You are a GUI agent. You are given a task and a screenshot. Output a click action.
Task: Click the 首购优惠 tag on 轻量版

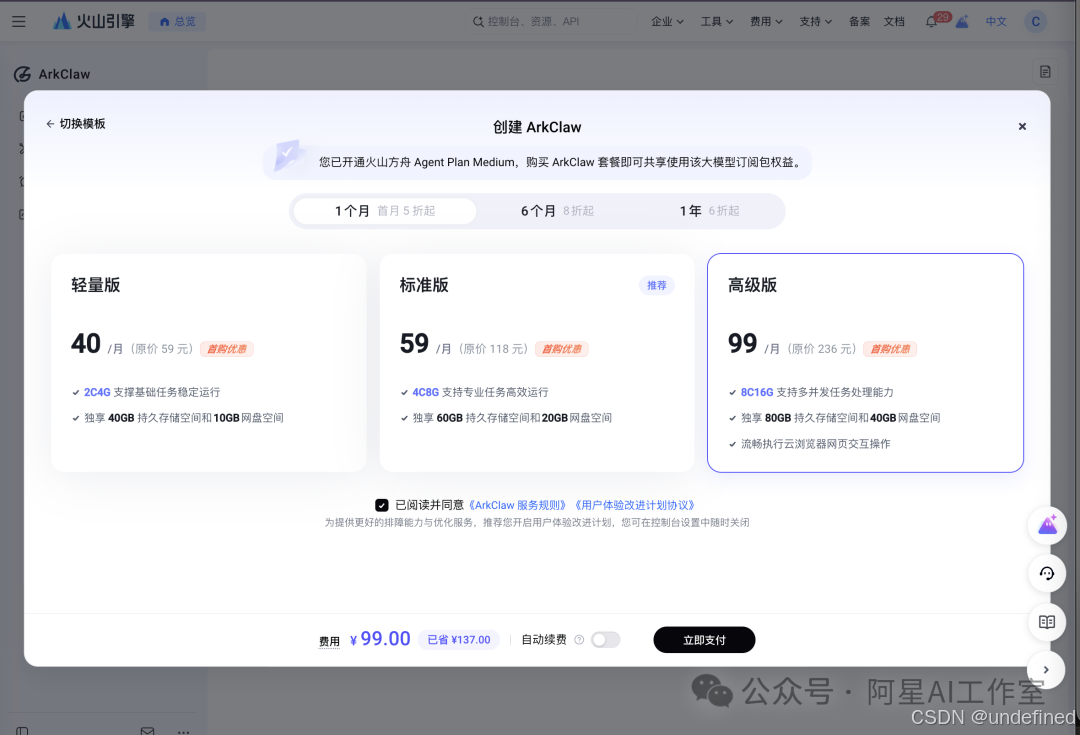(227, 349)
